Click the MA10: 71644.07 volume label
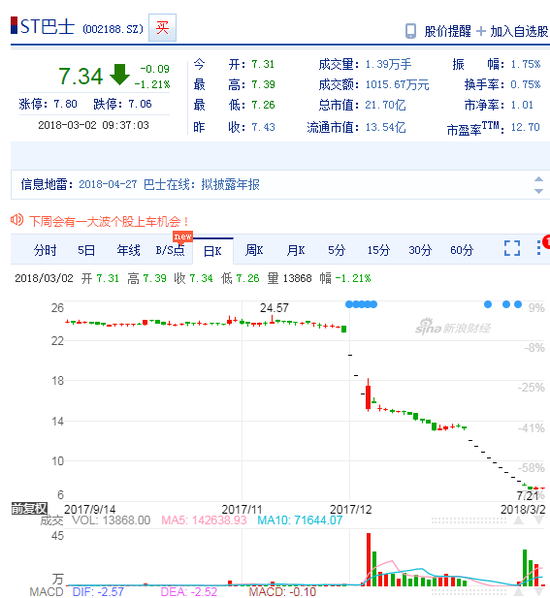 coord(300,520)
